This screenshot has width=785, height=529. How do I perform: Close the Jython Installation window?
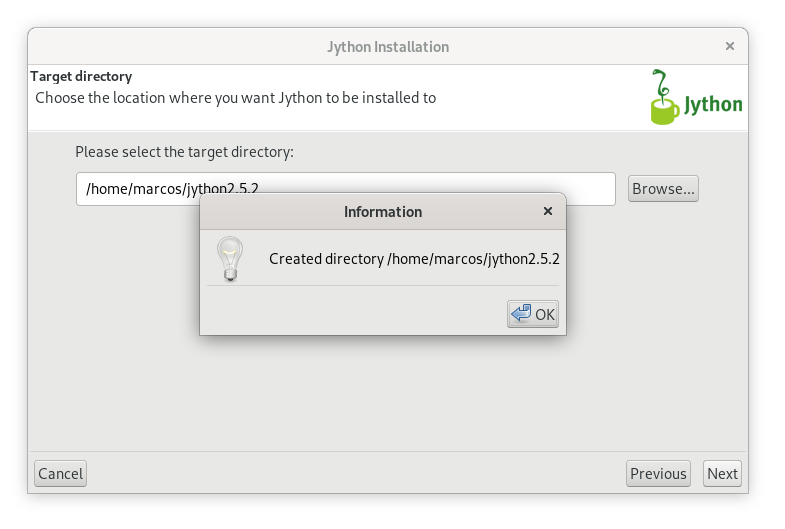point(730,46)
